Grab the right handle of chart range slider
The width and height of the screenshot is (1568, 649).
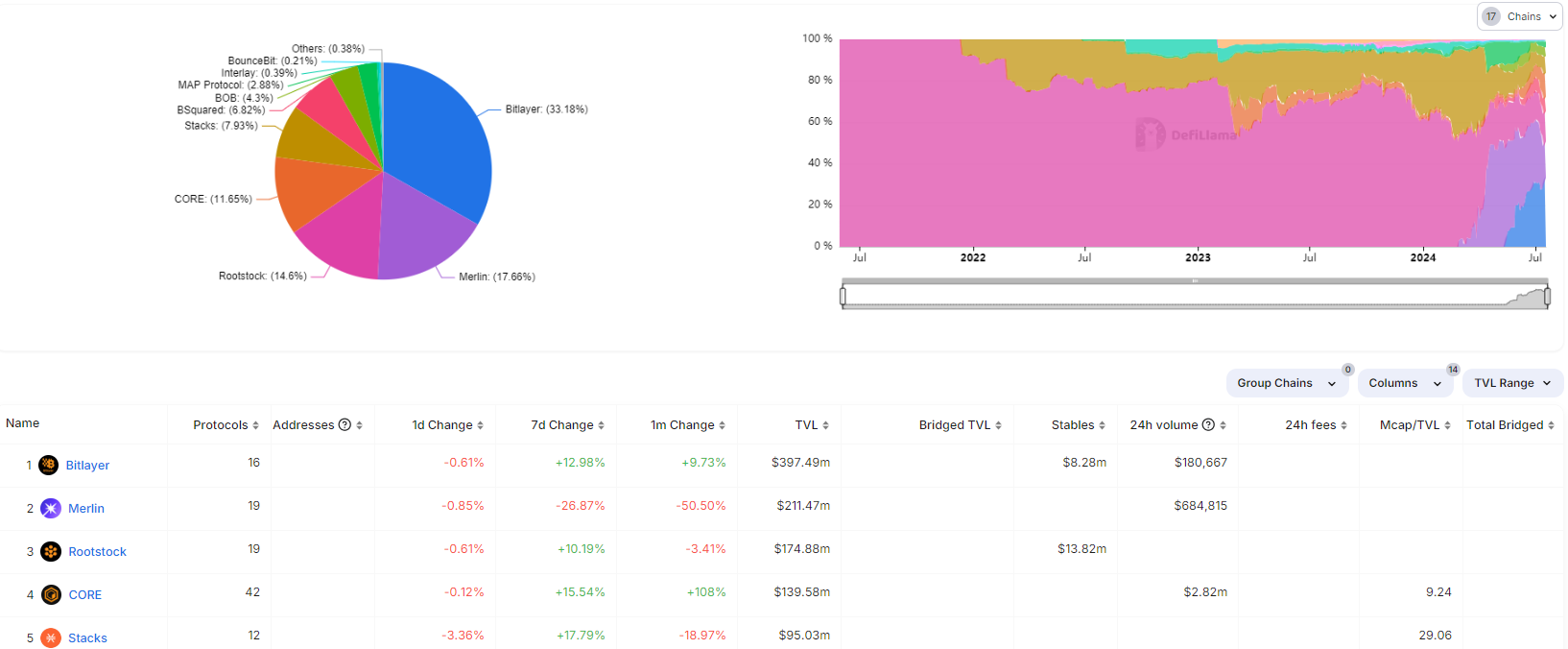[1547, 297]
